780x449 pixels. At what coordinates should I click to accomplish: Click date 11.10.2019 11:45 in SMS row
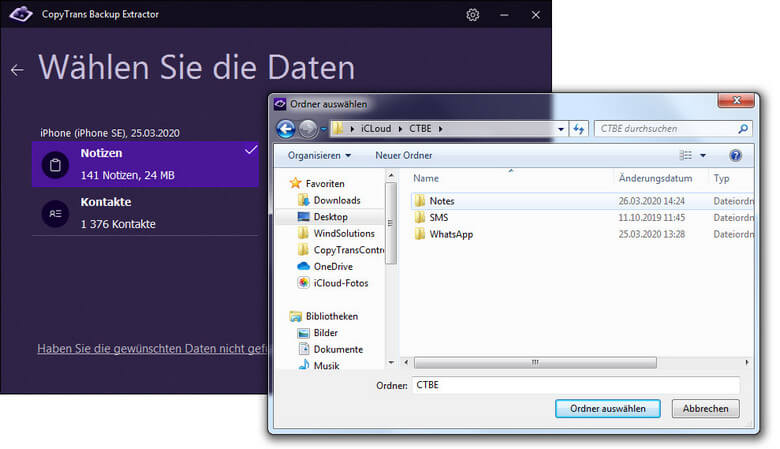pyautogui.click(x=652, y=218)
